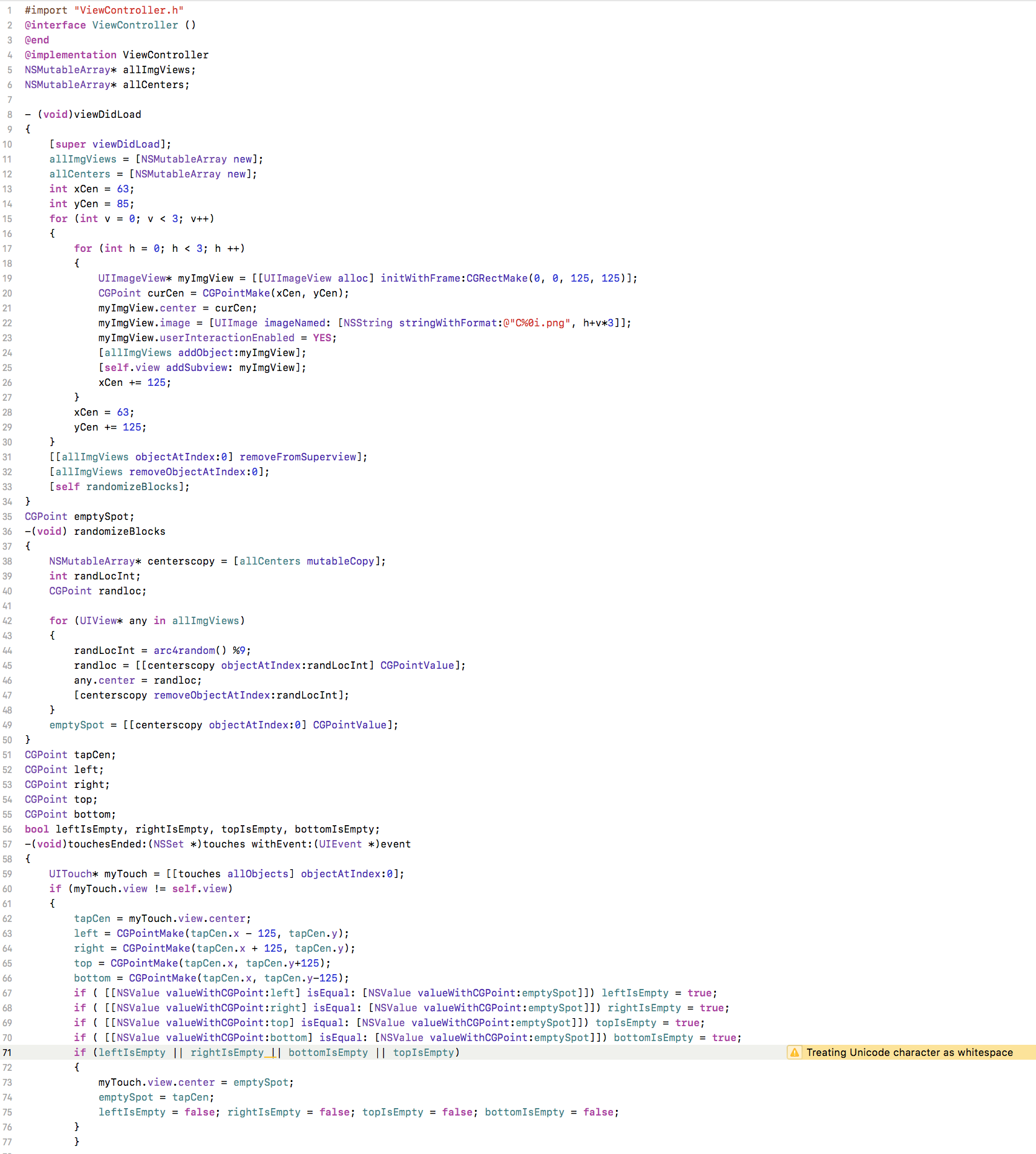Viewport: 1036px width, 1154px height.
Task: Click 'randLocInt = arc4random() %9;' line
Action: tap(163, 650)
